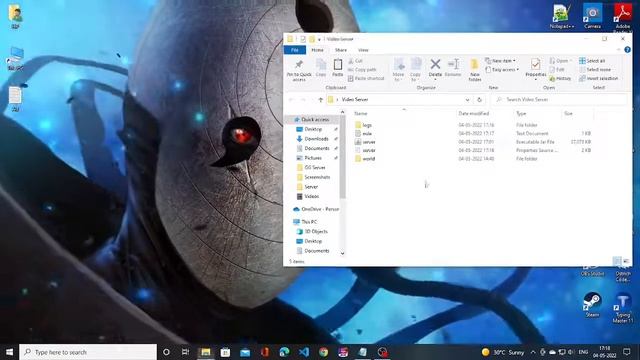
Task: Launch Google Chrome from taskbar
Action: click(324, 352)
